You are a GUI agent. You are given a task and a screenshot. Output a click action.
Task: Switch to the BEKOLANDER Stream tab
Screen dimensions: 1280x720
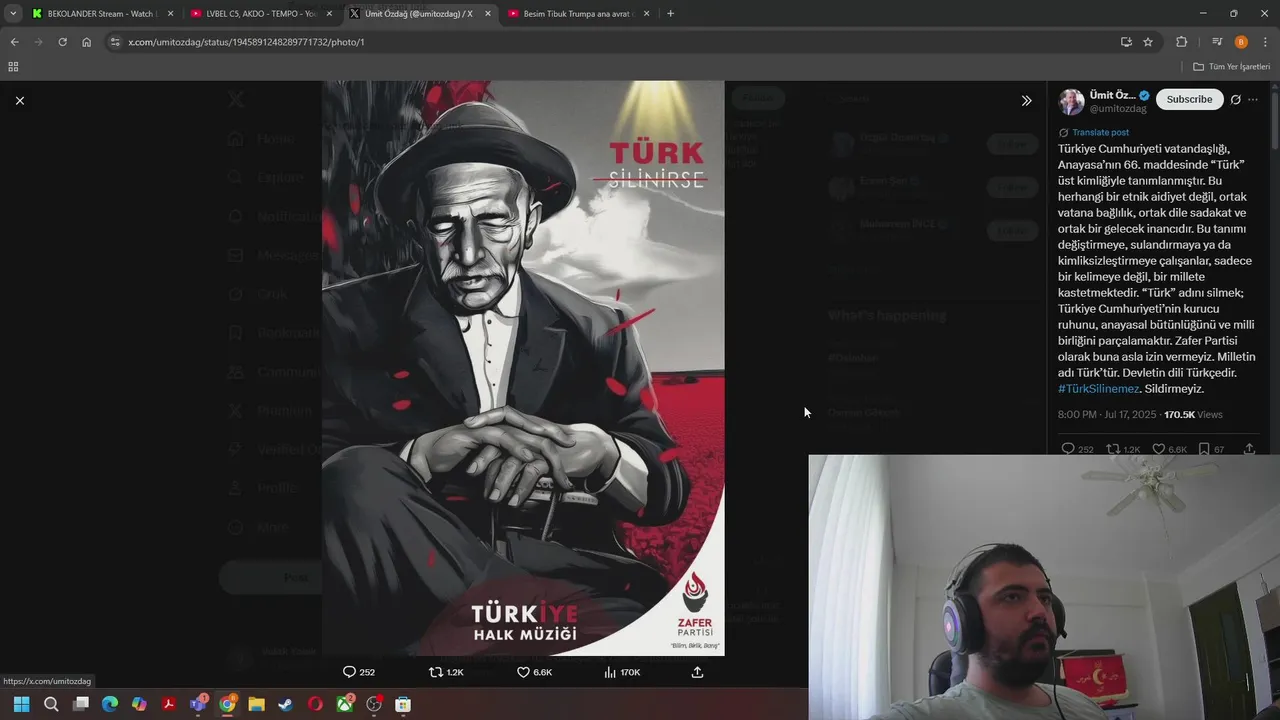click(x=103, y=14)
